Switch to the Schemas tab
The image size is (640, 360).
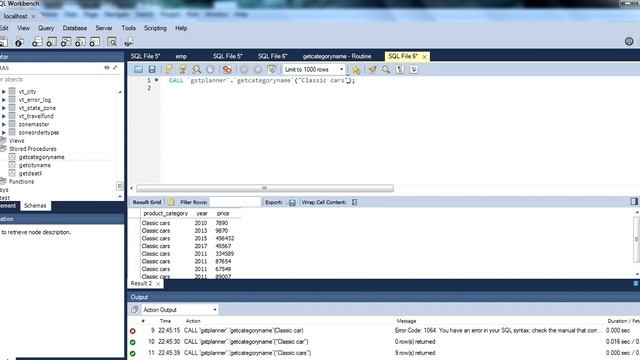[x=35, y=206]
